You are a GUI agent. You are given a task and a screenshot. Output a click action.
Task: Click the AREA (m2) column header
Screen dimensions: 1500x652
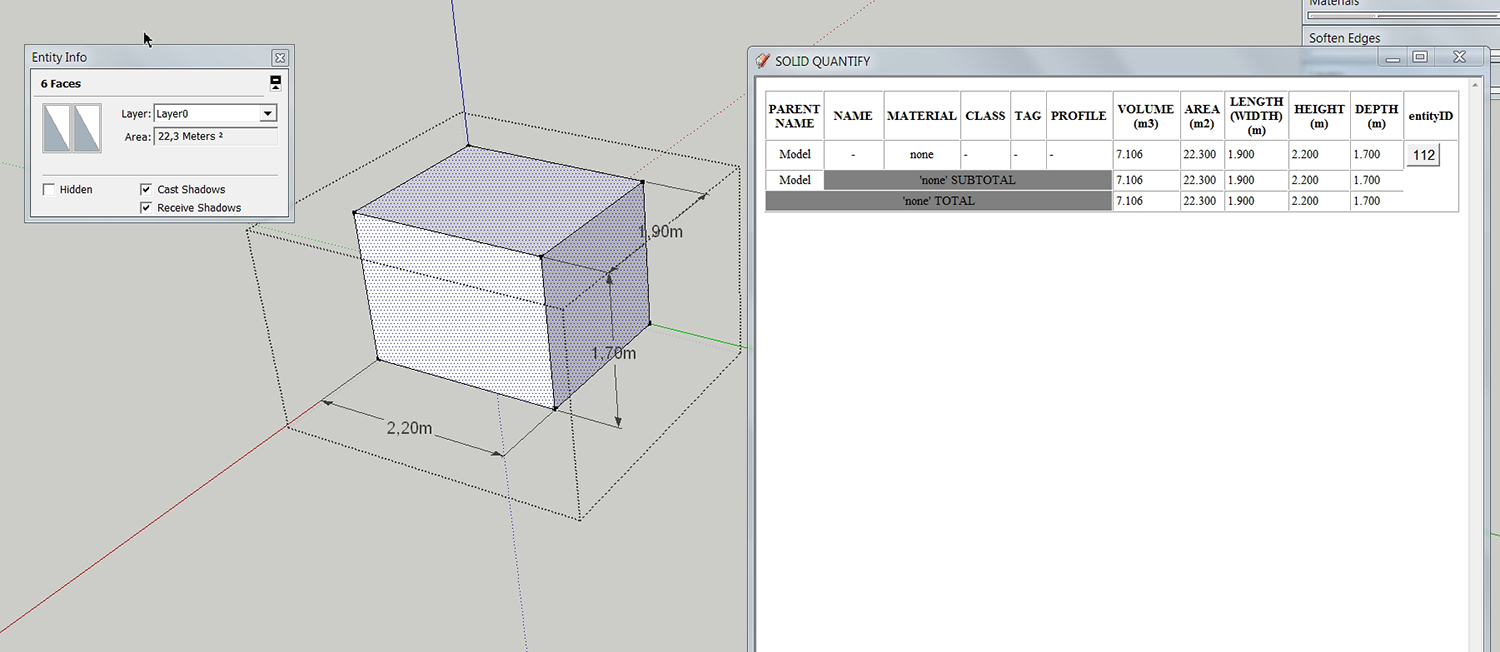coord(1202,116)
